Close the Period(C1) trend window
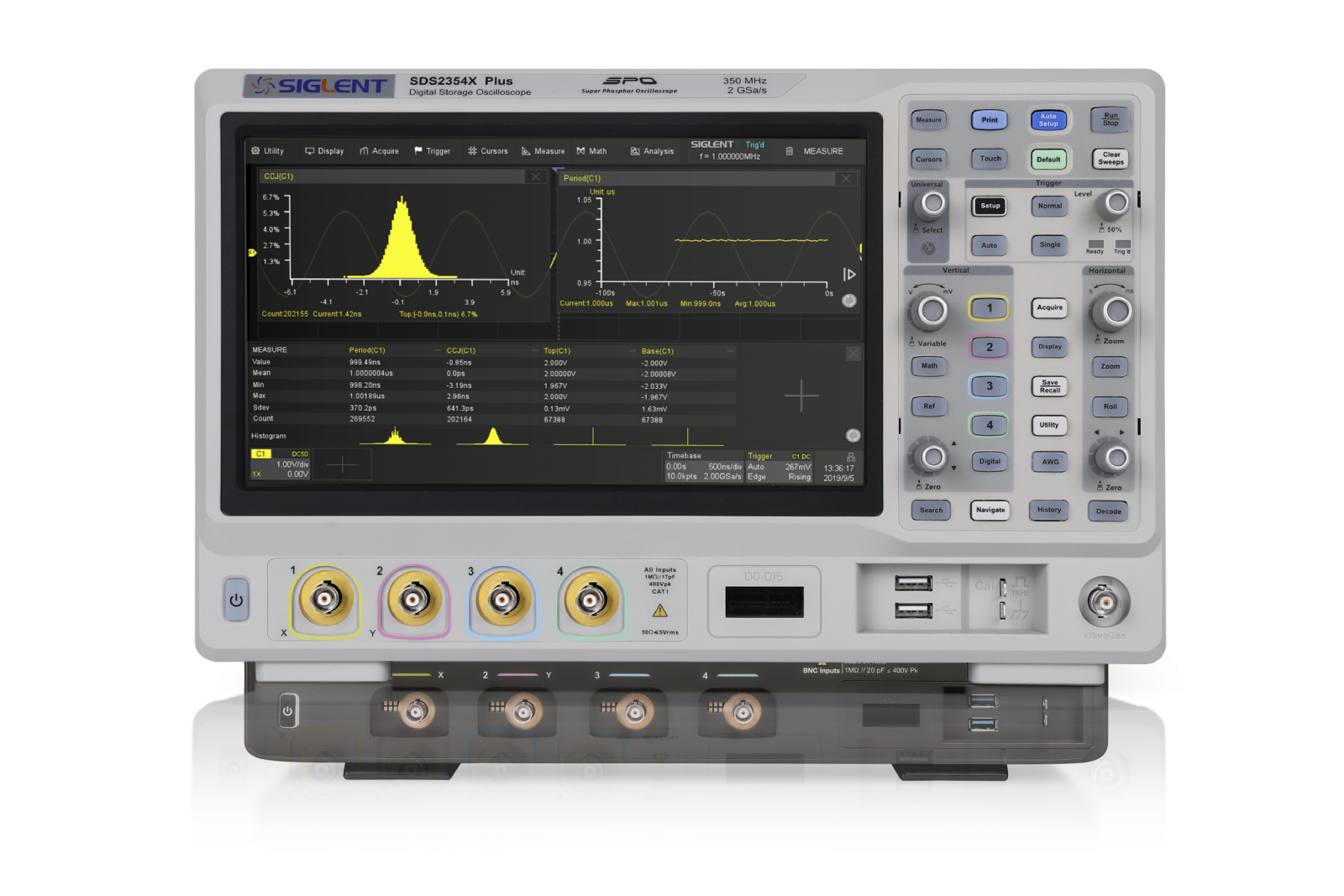 [846, 178]
